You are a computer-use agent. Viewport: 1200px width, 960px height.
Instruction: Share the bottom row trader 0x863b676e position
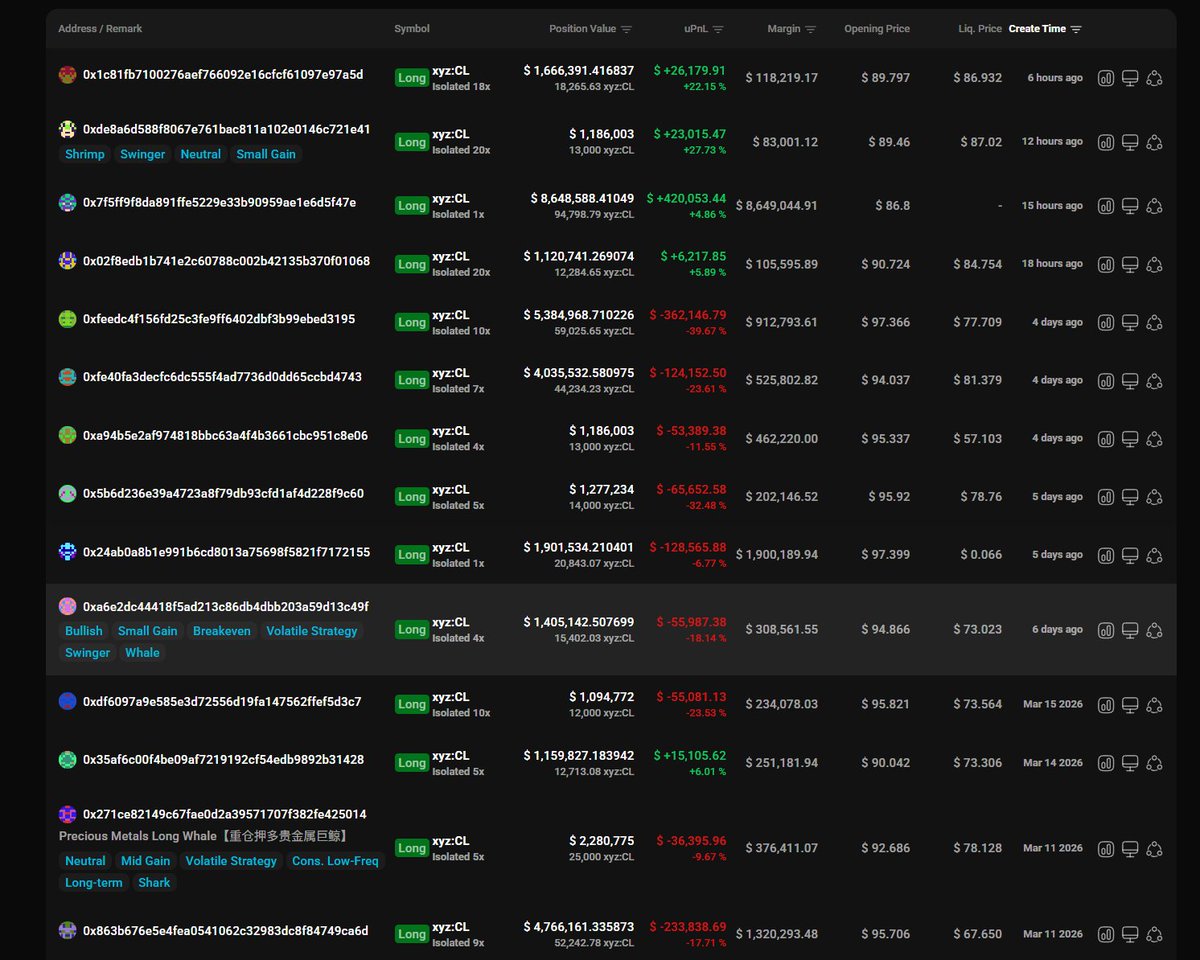click(x=1155, y=933)
